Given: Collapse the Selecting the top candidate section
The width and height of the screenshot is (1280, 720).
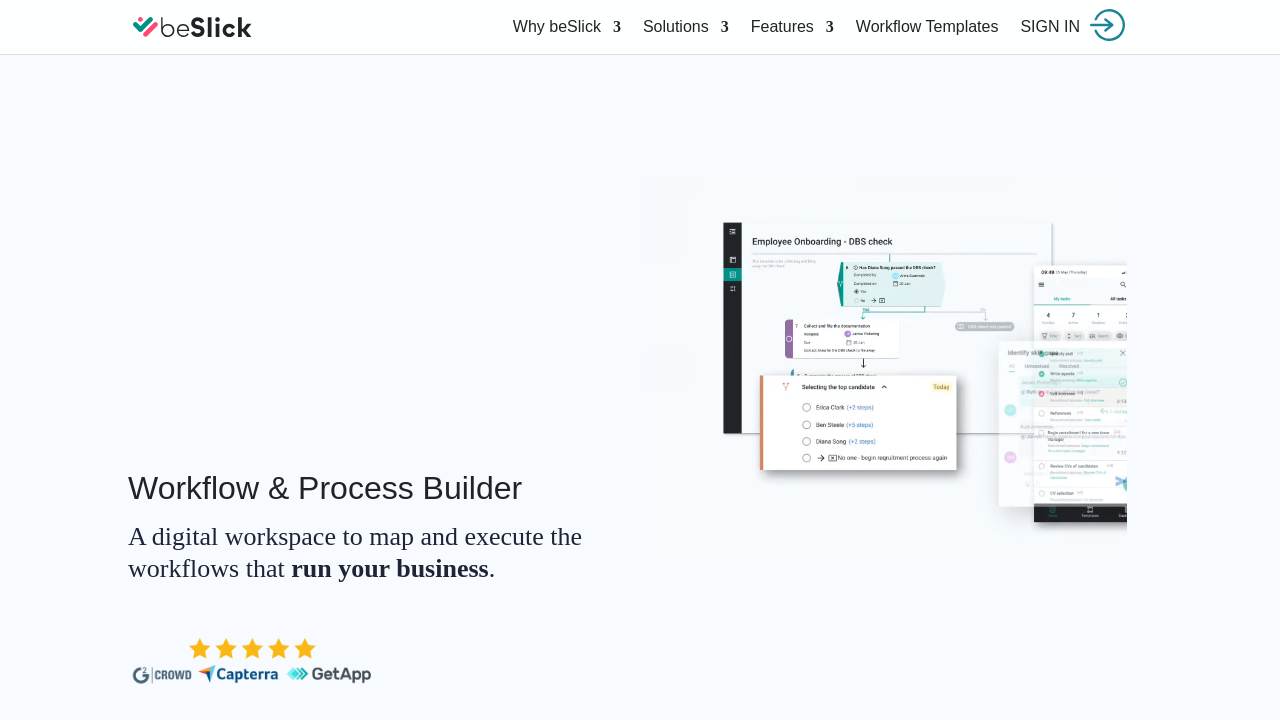Looking at the screenshot, I should (884, 386).
